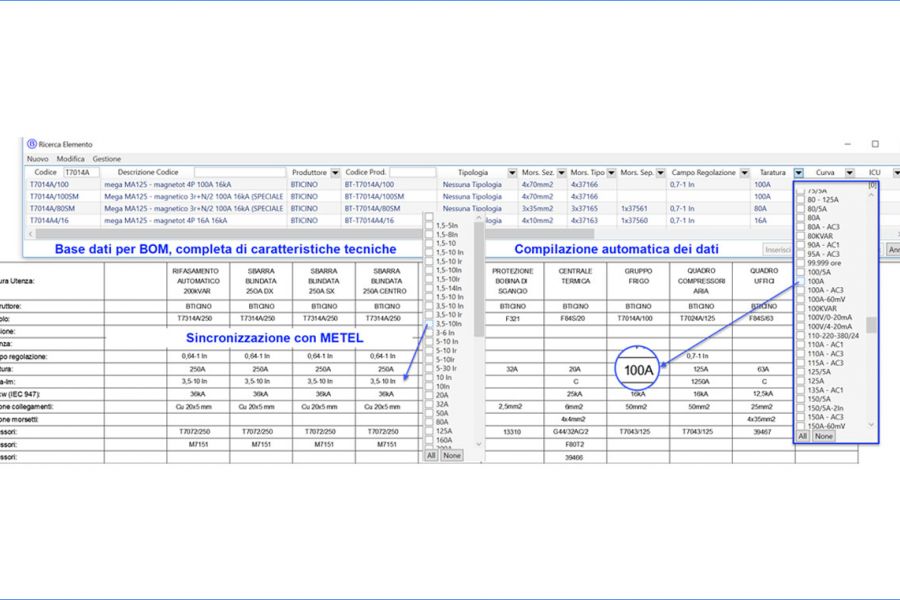Click the Codice Prod. search field
900x600 pixels.
click(x=412, y=172)
